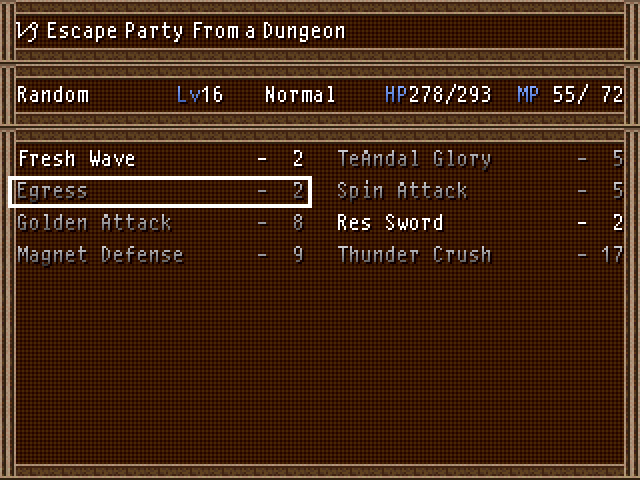Click the Lv16 level indicator
This screenshot has width=640, height=480.
(200, 95)
